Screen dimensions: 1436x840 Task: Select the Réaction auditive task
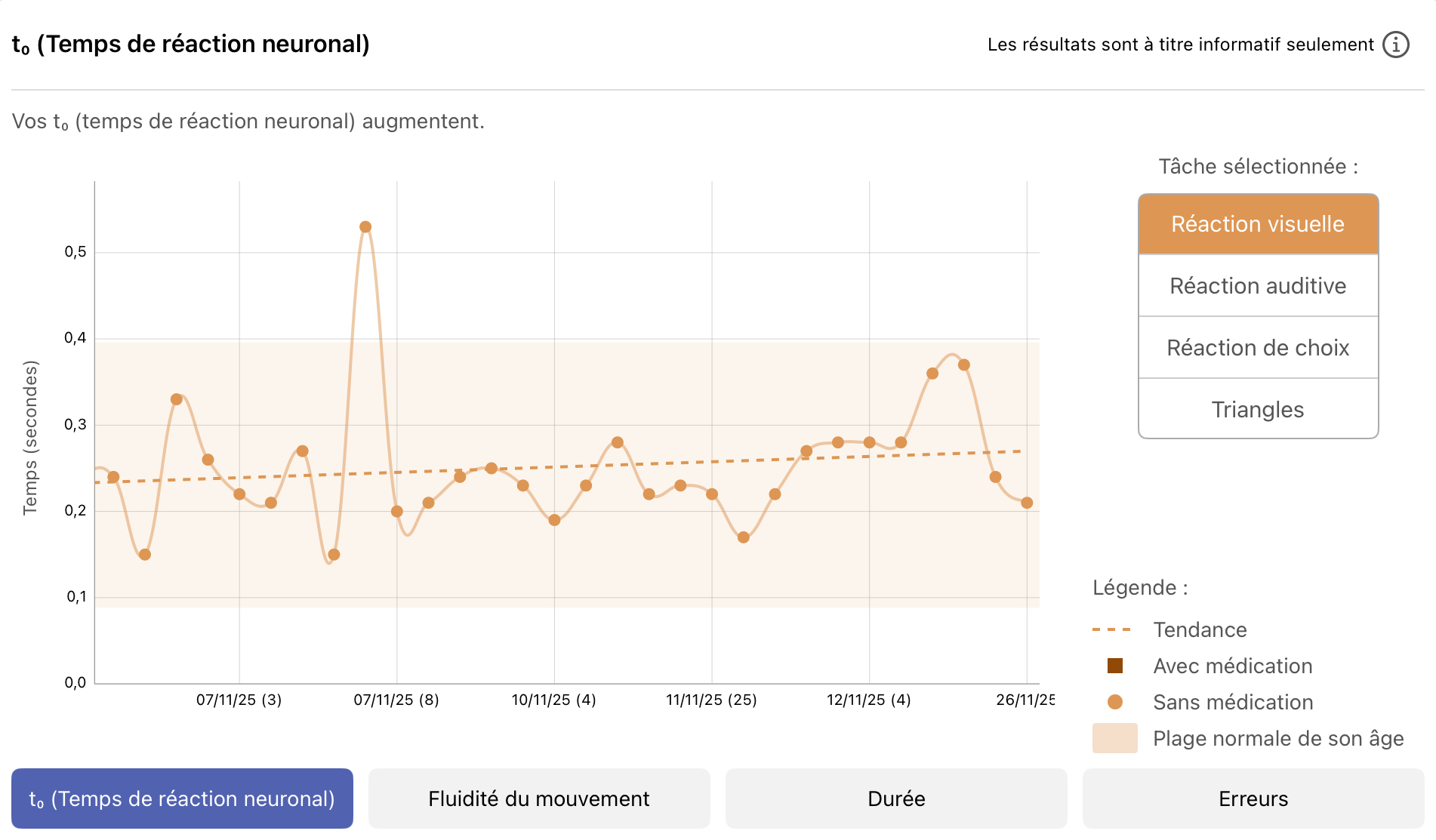(x=1258, y=286)
